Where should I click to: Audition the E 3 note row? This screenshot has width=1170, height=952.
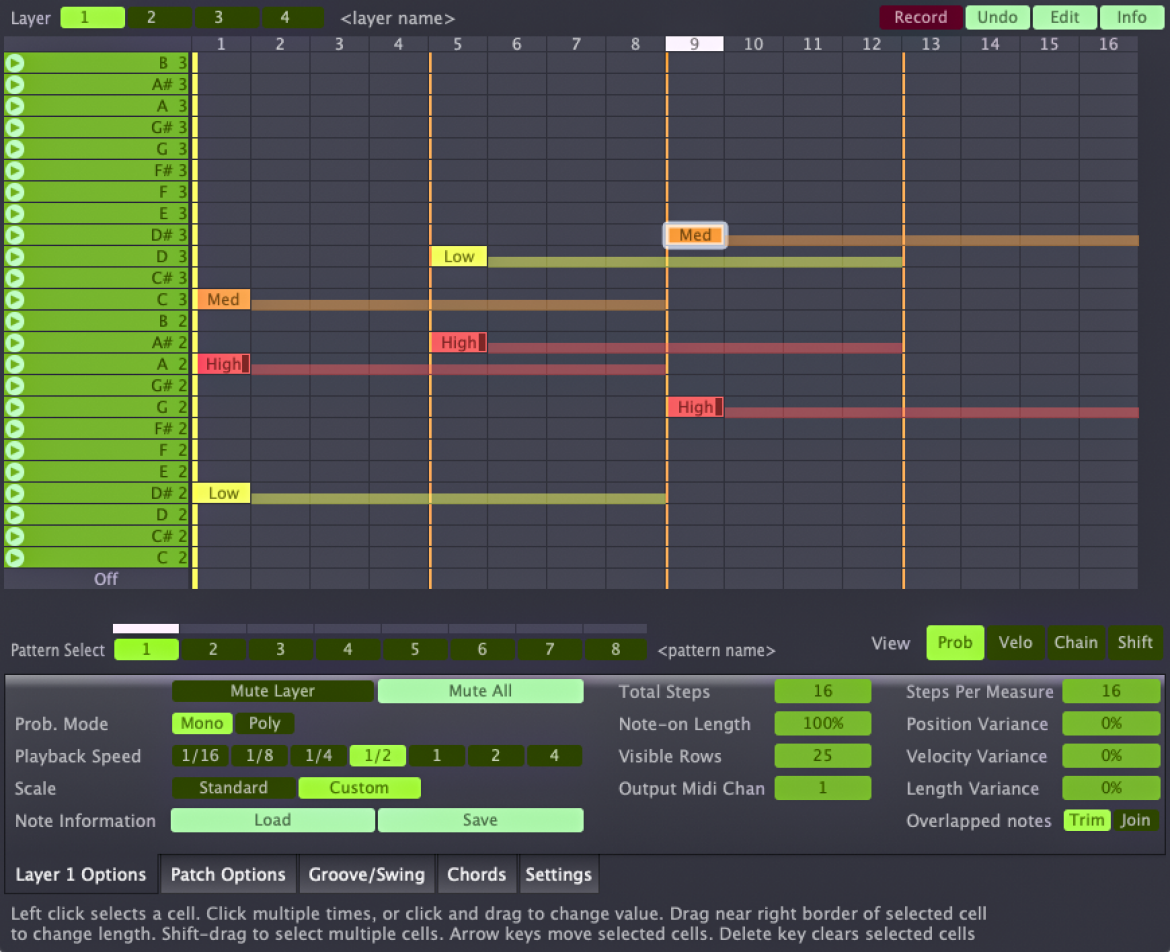tap(14, 213)
